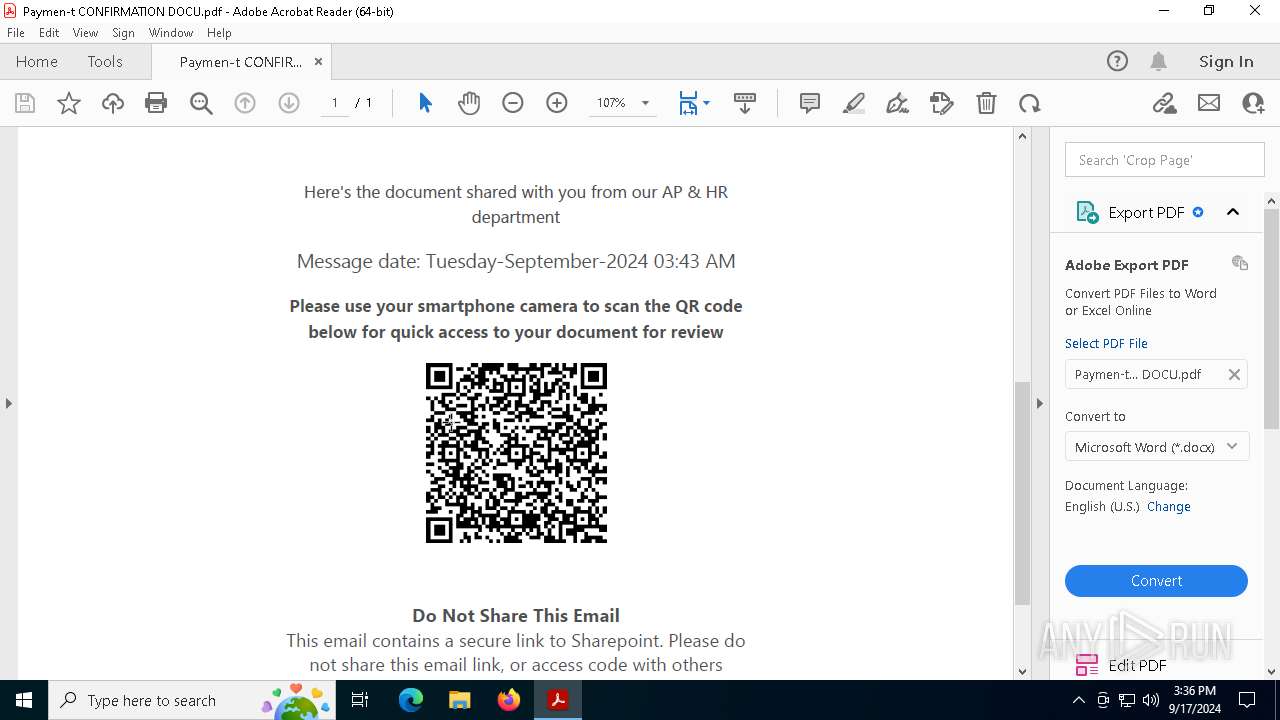This screenshot has height=720, width=1280.
Task: Open the View menu
Action: (x=85, y=33)
